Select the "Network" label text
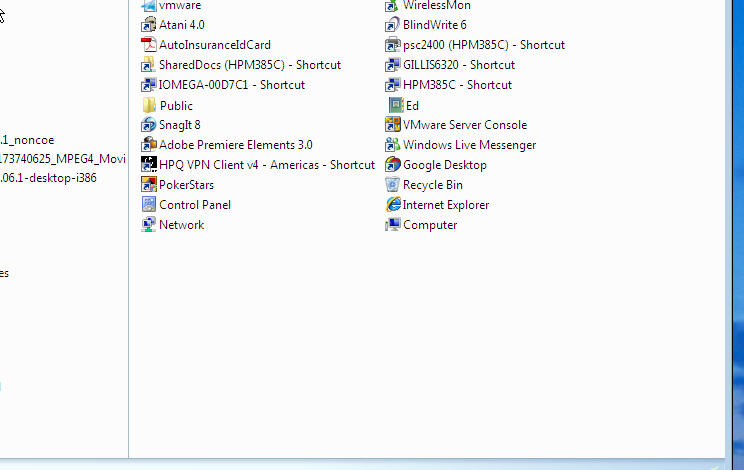The image size is (744, 470). click(x=181, y=224)
